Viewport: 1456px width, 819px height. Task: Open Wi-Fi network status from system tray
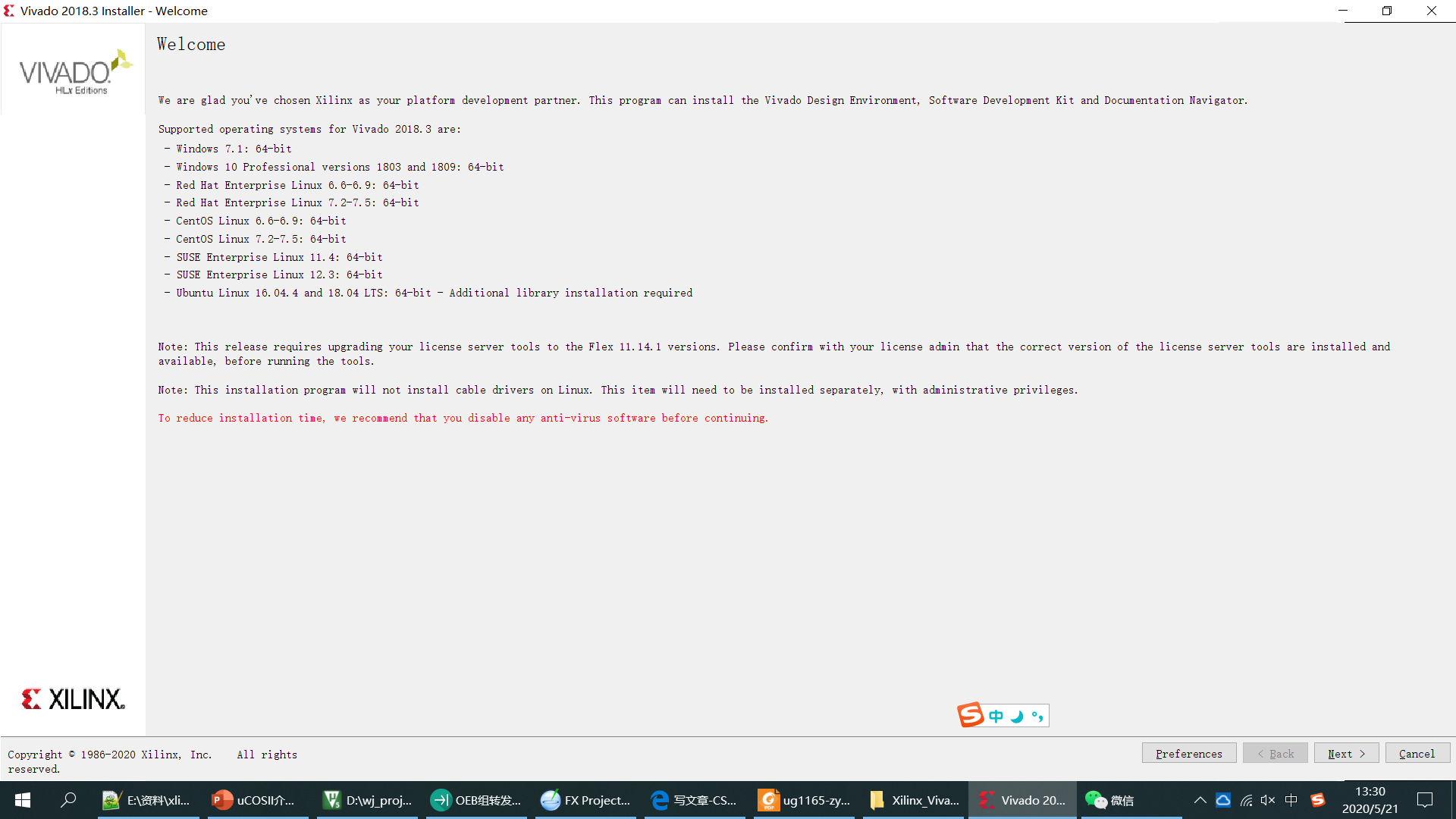click(x=1247, y=800)
